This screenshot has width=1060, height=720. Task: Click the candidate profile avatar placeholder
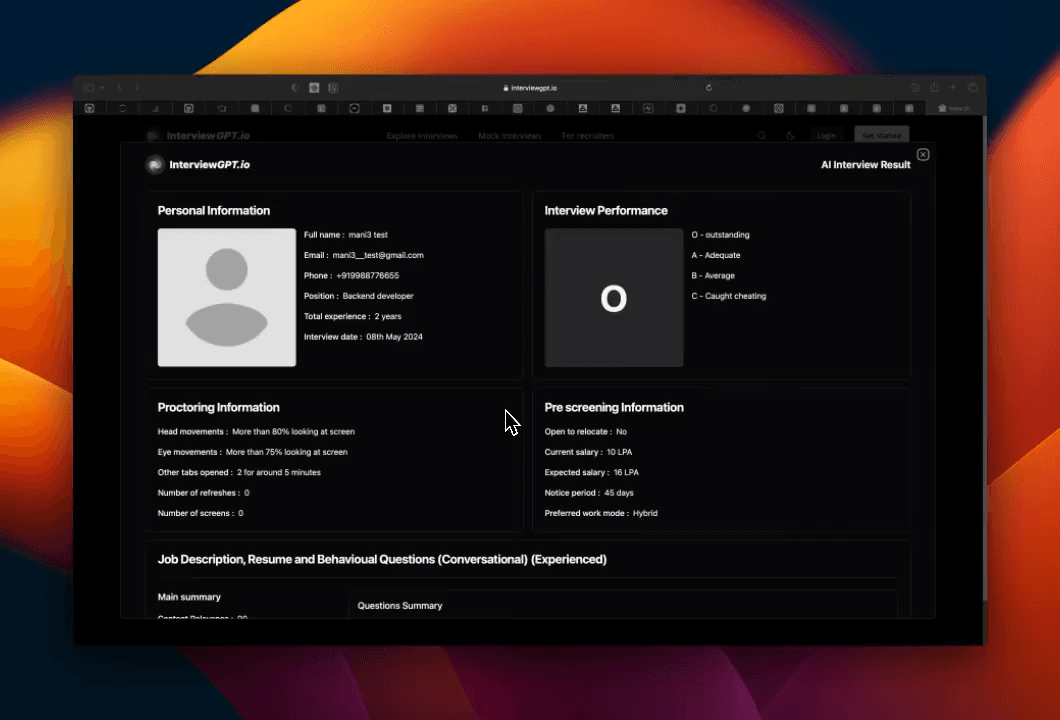(x=227, y=297)
